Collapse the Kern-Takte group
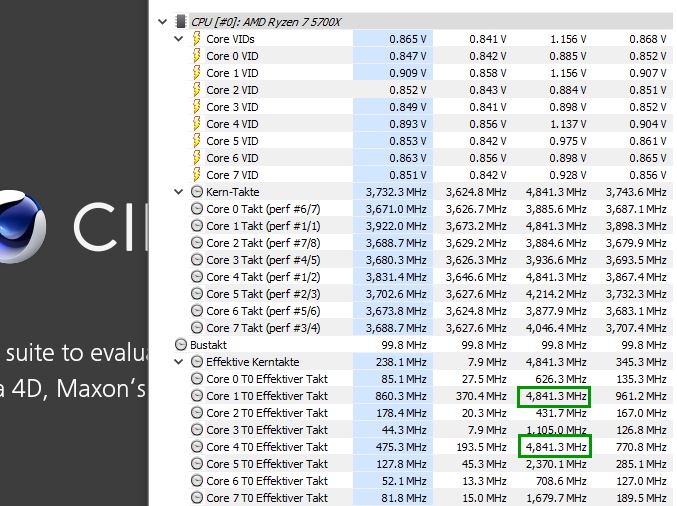Image resolution: width=677 pixels, height=506 pixels. (x=179, y=192)
